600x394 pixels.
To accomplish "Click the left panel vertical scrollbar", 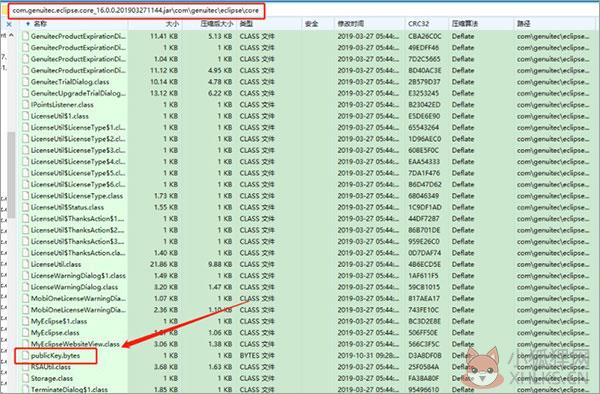I will tap(11, 175).
